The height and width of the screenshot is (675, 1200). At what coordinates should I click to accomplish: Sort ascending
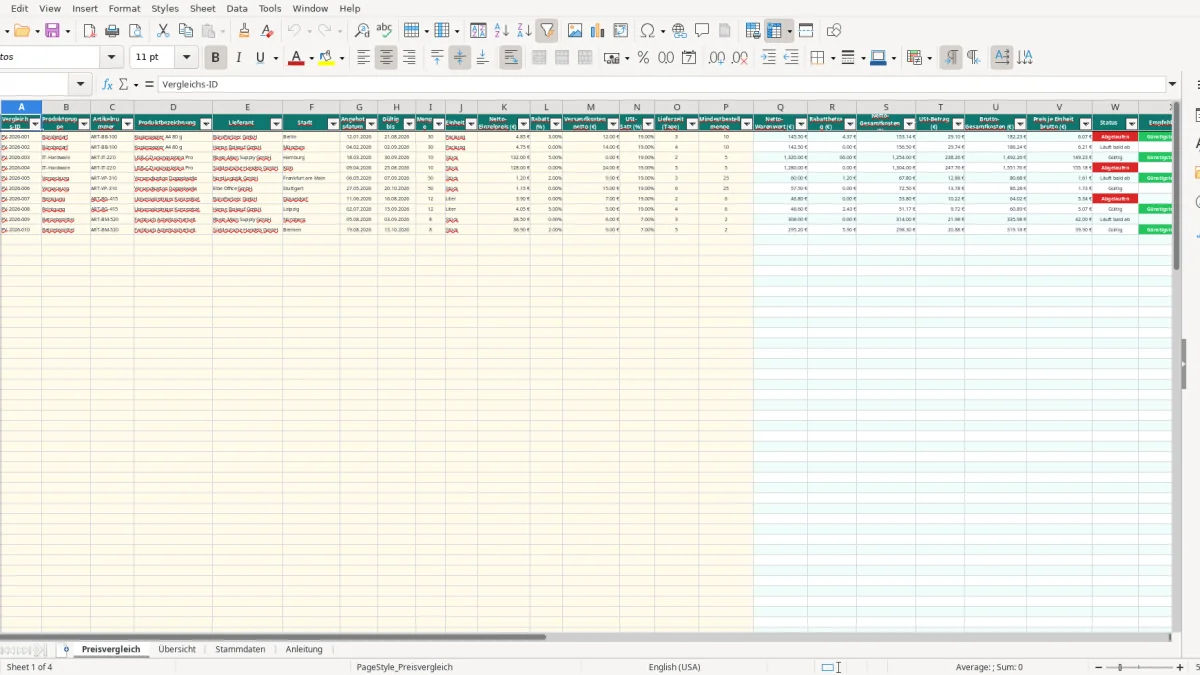502,31
